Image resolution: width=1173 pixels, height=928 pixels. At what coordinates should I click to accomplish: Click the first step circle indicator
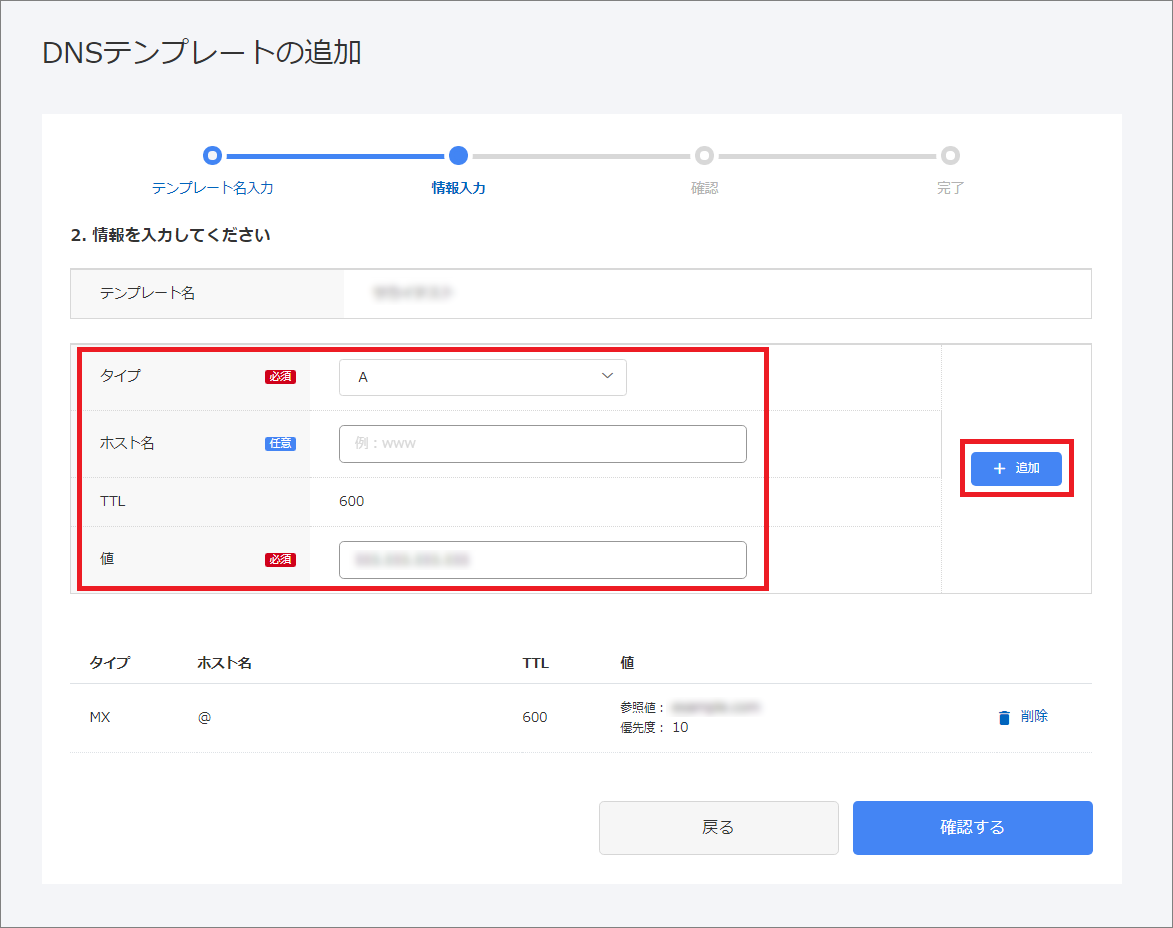coord(212,156)
